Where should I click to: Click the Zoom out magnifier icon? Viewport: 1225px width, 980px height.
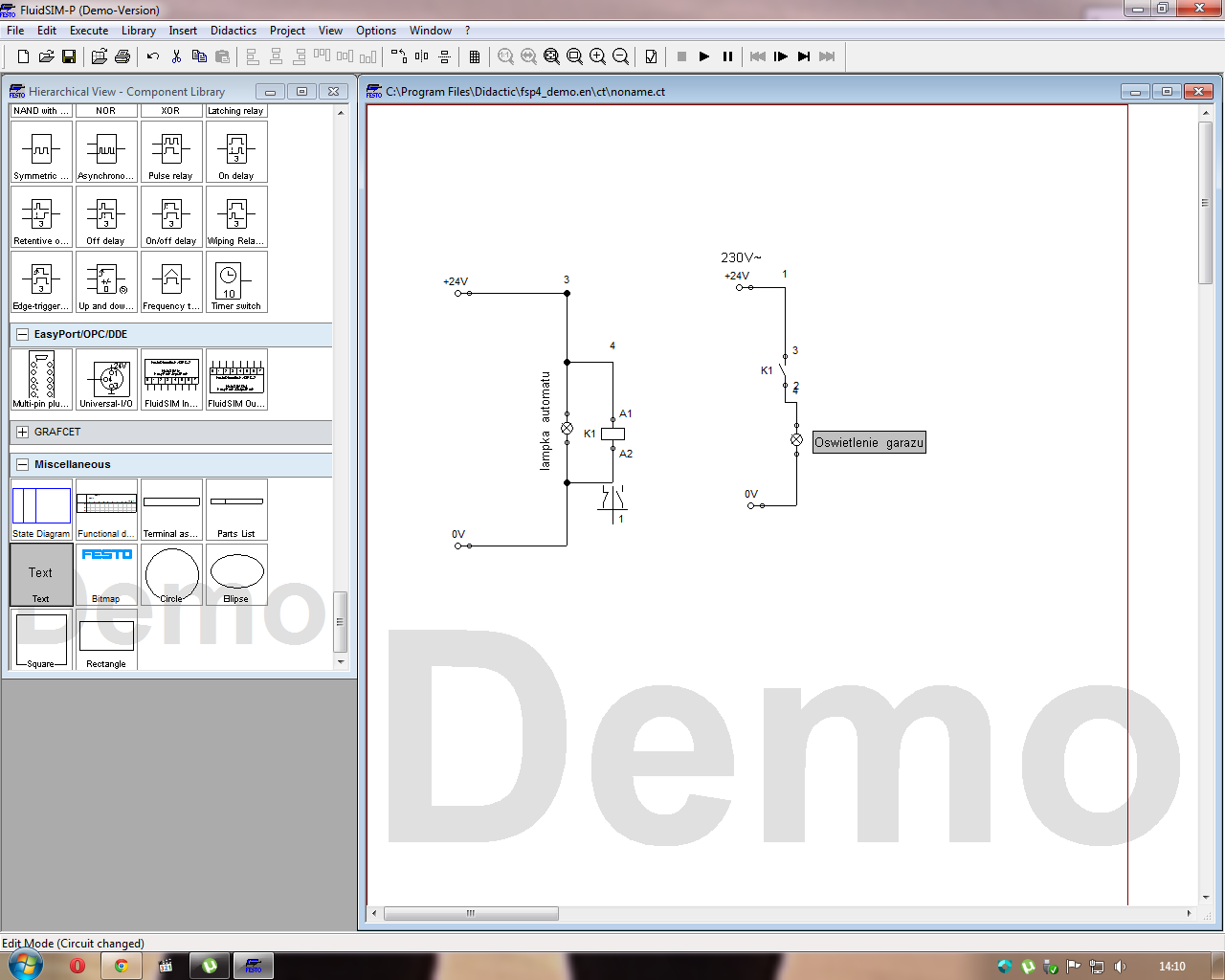coord(621,56)
